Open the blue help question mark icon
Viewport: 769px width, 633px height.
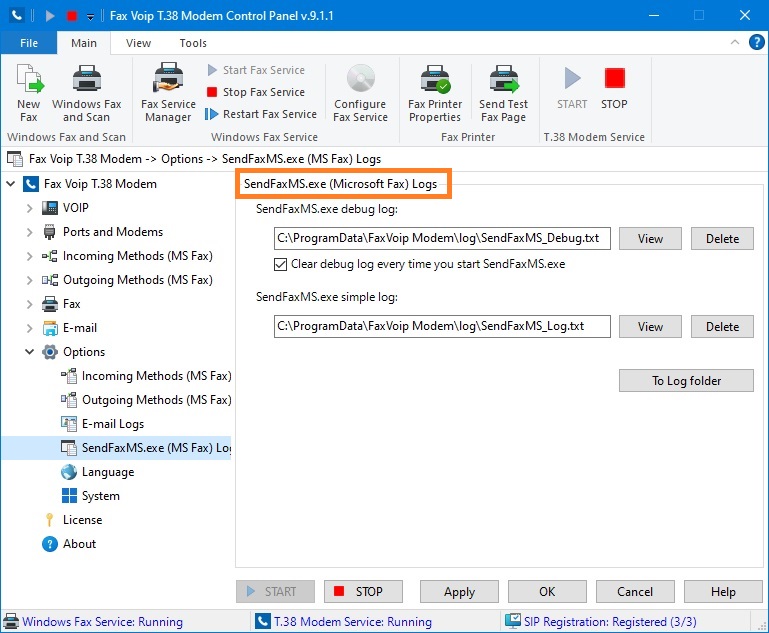[756, 43]
